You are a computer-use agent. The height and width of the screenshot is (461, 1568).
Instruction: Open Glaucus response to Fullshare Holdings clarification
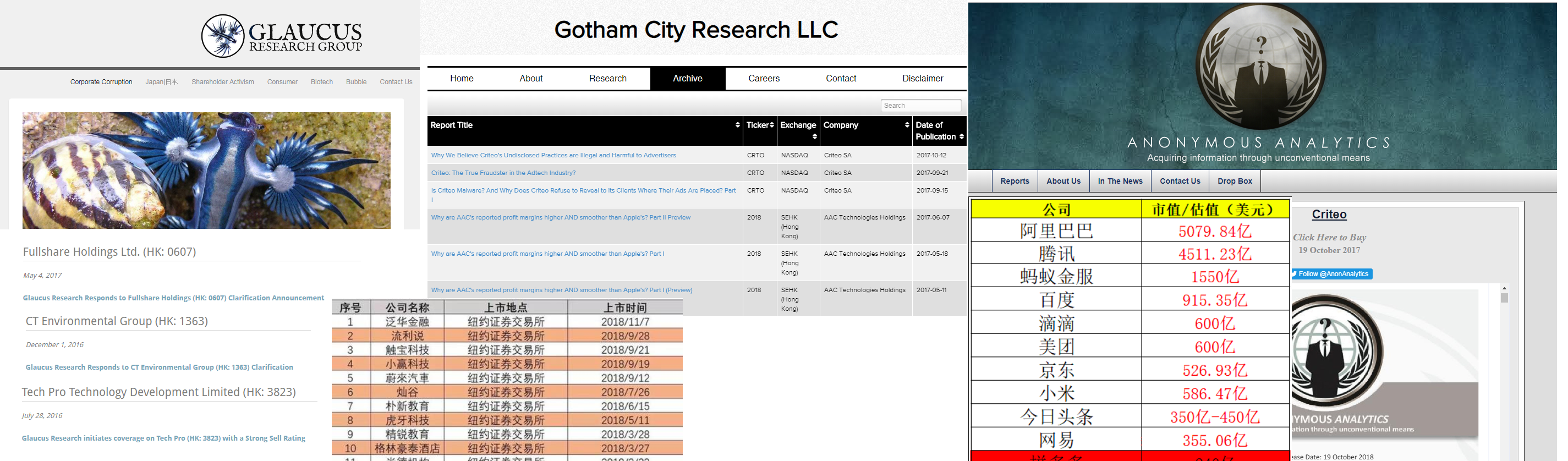(x=173, y=298)
